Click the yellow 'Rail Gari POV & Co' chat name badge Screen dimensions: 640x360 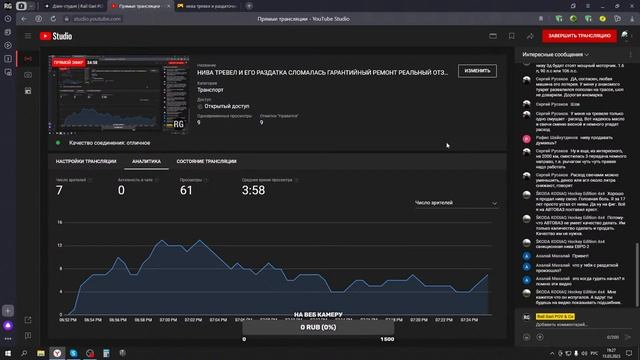pos(555,316)
